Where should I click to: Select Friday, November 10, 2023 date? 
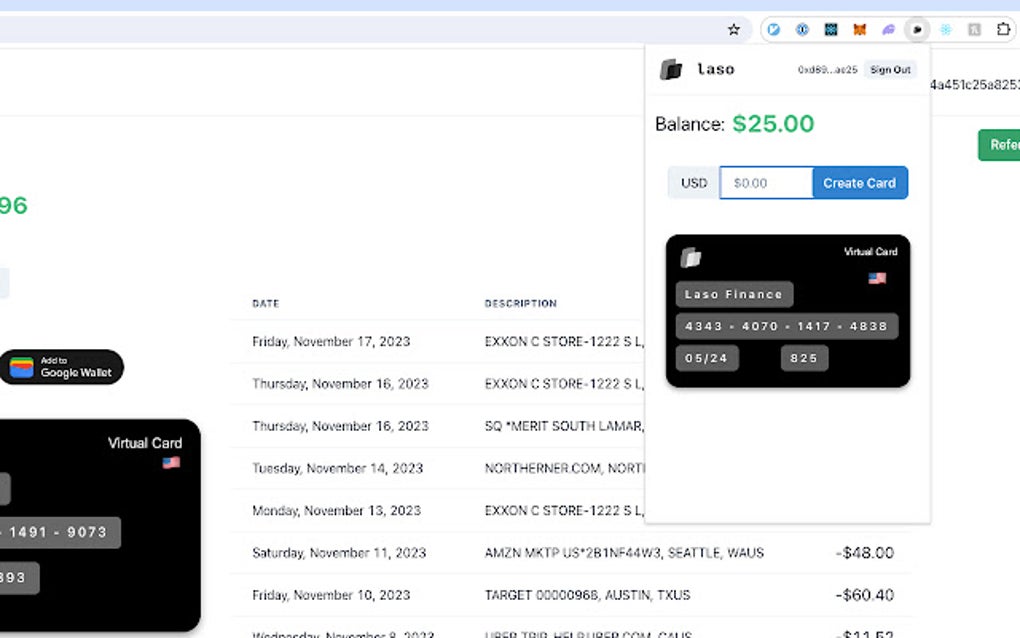(x=331, y=595)
